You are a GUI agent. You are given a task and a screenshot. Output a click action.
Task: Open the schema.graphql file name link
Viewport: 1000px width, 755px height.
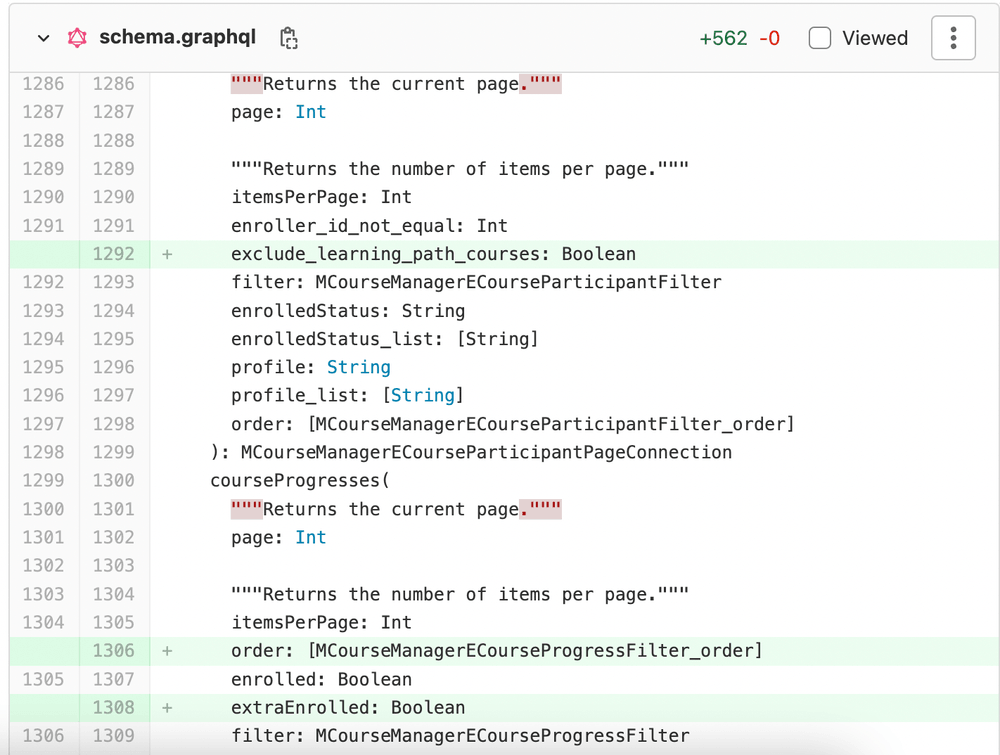pos(177,38)
